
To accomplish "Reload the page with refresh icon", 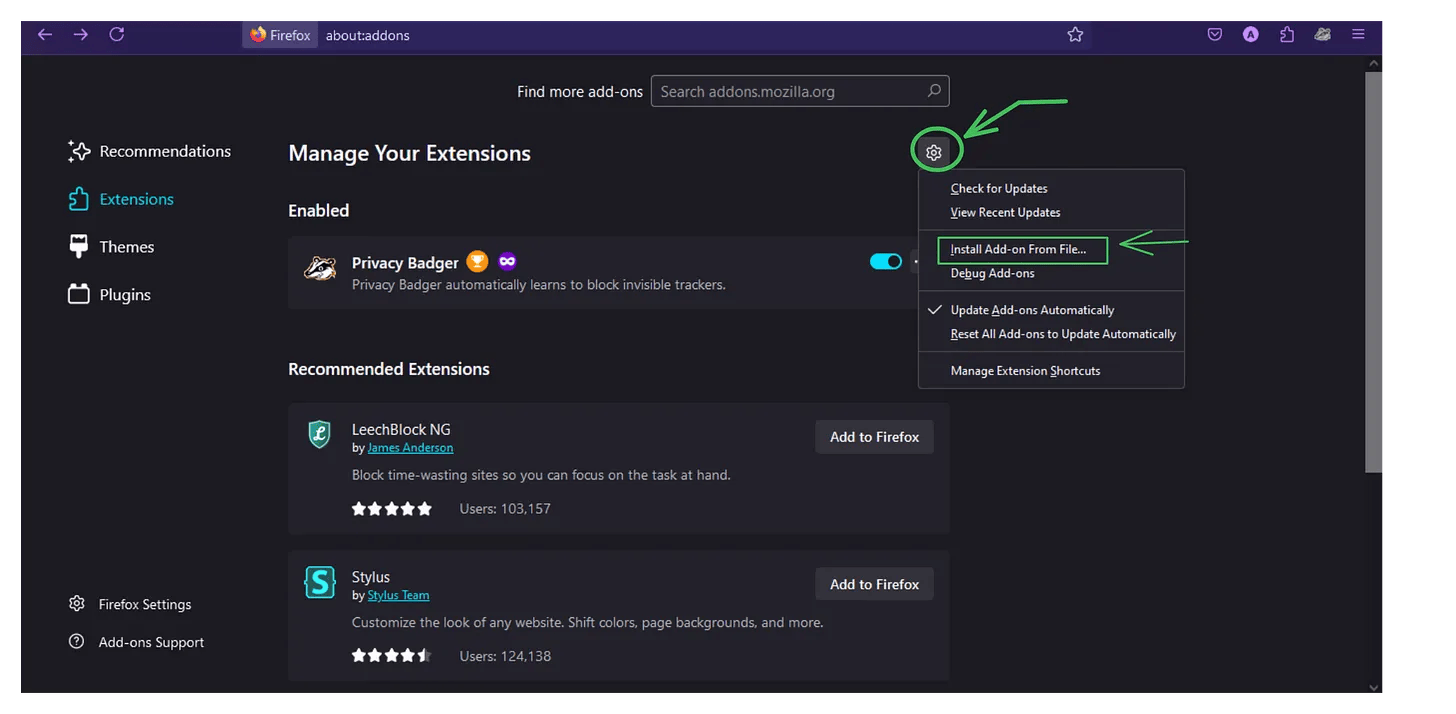I will (x=117, y=35).
